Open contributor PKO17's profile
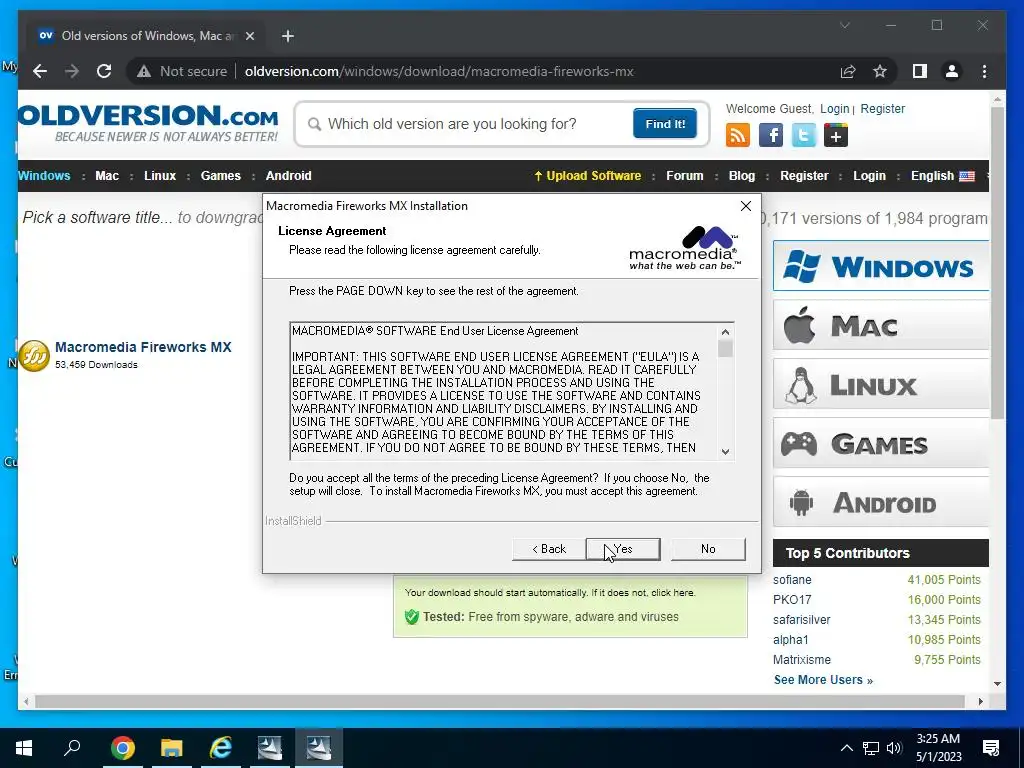Screen dimensions: 1024x768 coord(792,600)
